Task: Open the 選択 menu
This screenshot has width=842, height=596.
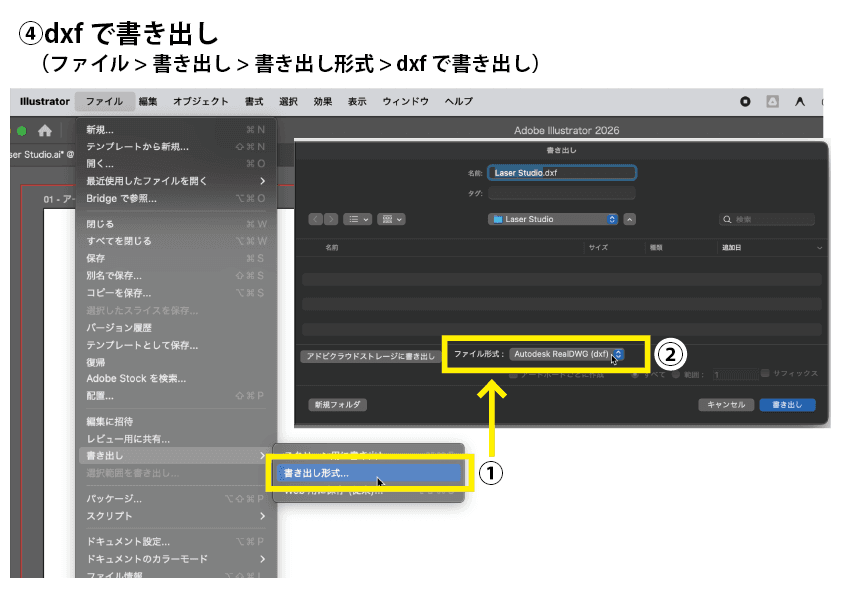Action: 288,101
